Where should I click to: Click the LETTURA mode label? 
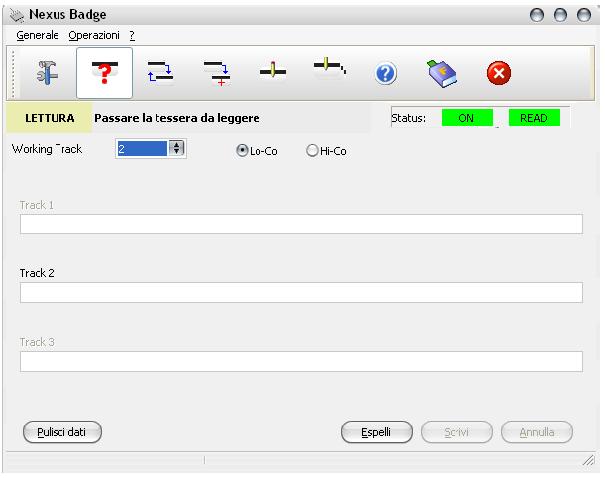49,118
